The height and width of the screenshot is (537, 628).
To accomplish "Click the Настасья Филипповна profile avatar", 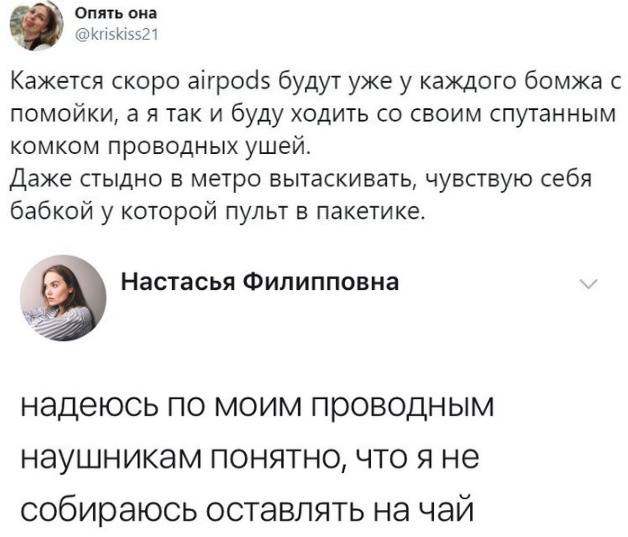I will pos(63,298).
